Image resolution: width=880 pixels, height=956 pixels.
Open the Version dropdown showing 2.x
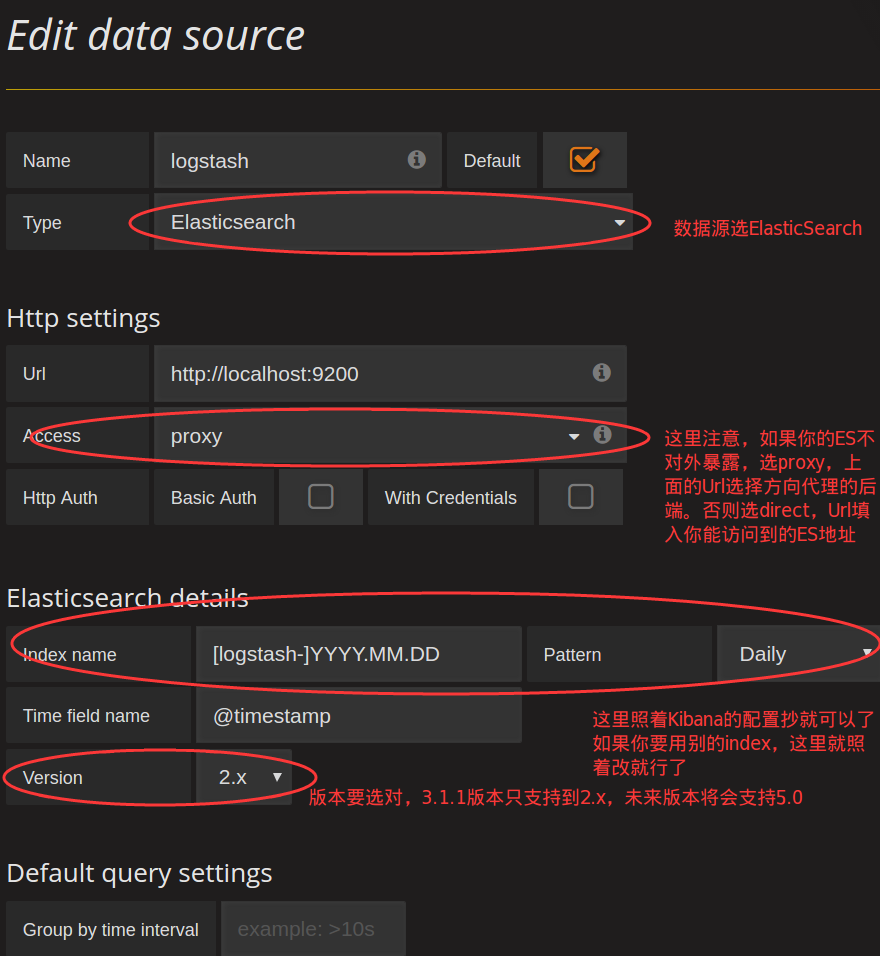(244, 777)
